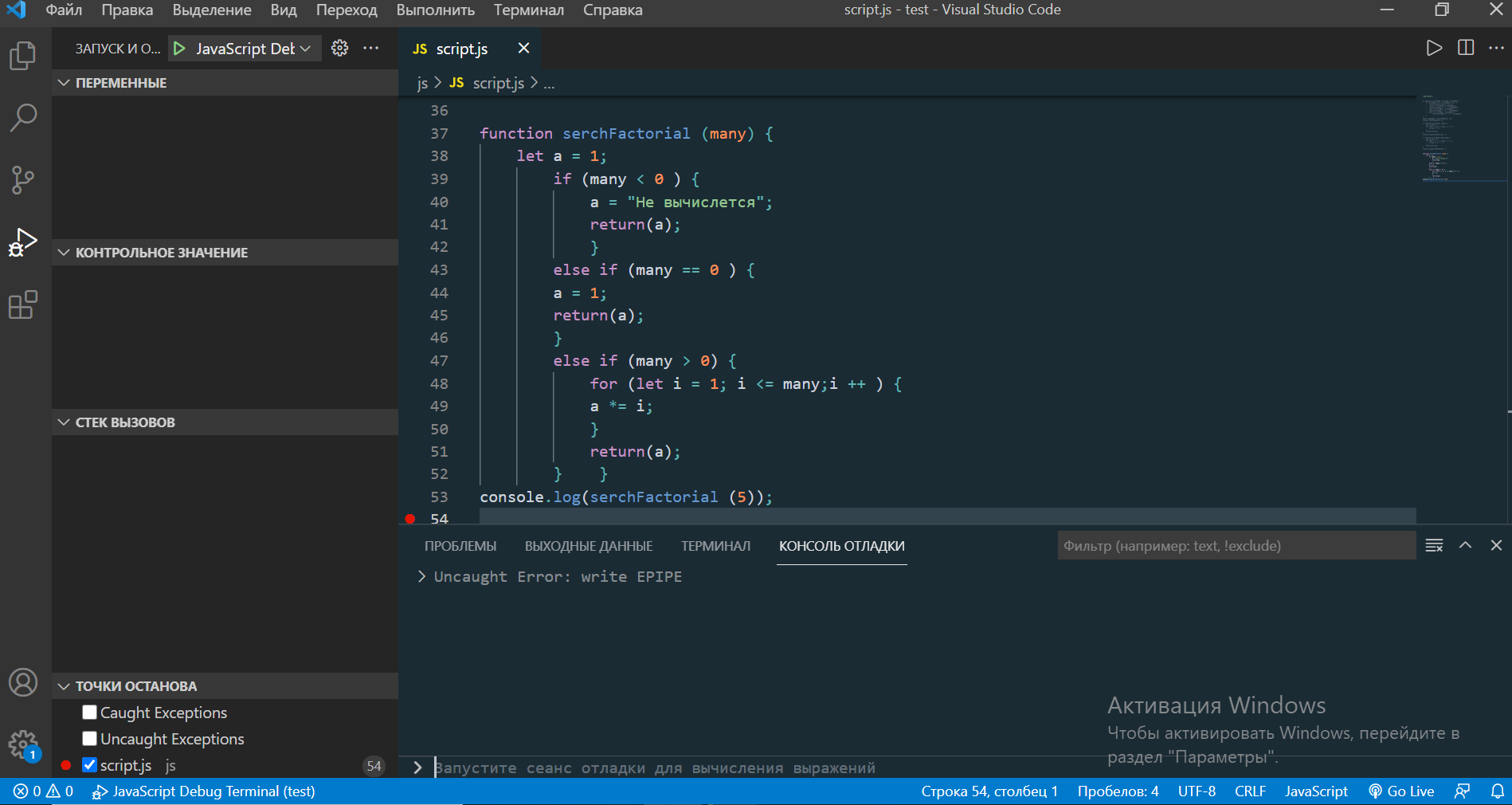This screenshot has height=805, width=1512.
Task: Collapse the Call Stack section
Action: point(225,422)
